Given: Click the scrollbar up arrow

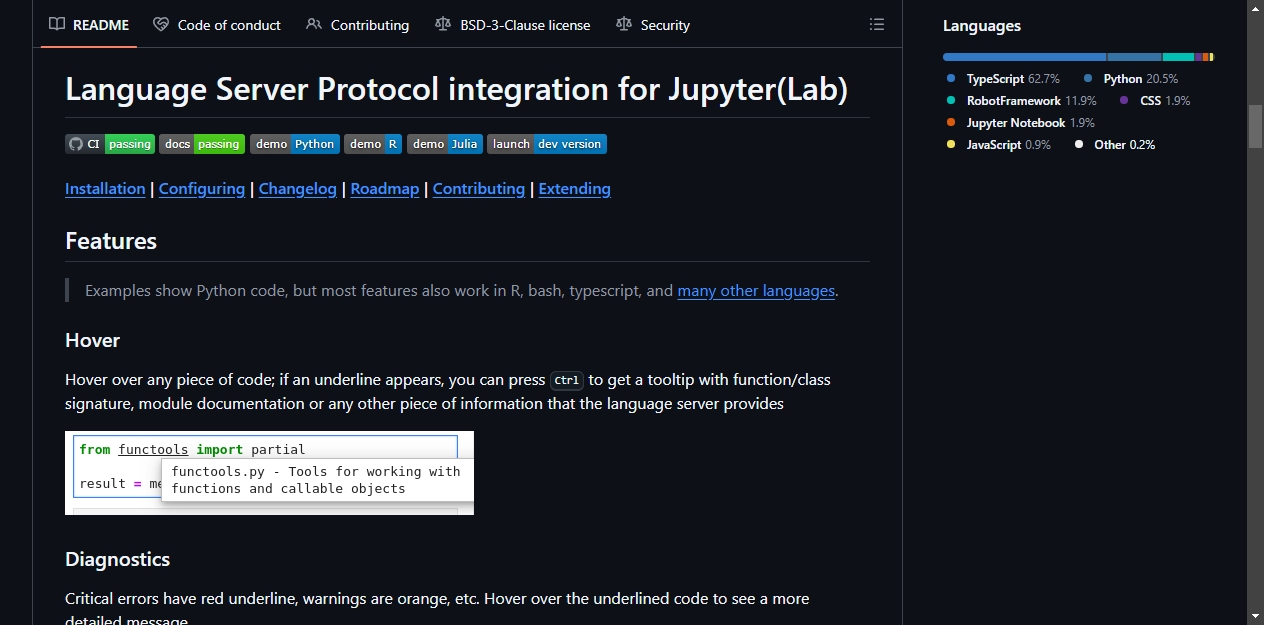Looking at the screenshot, I should [x=1255, y=8].
